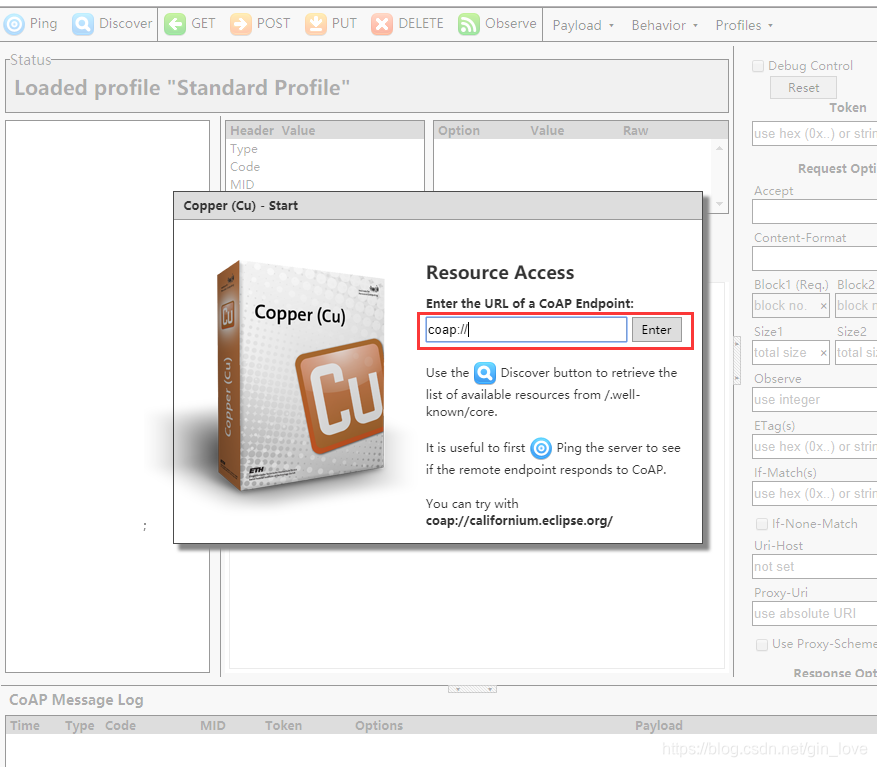Click the Proxy-Uri absolute URI field
The image size is (877, 767).
(x=814, y=614)
